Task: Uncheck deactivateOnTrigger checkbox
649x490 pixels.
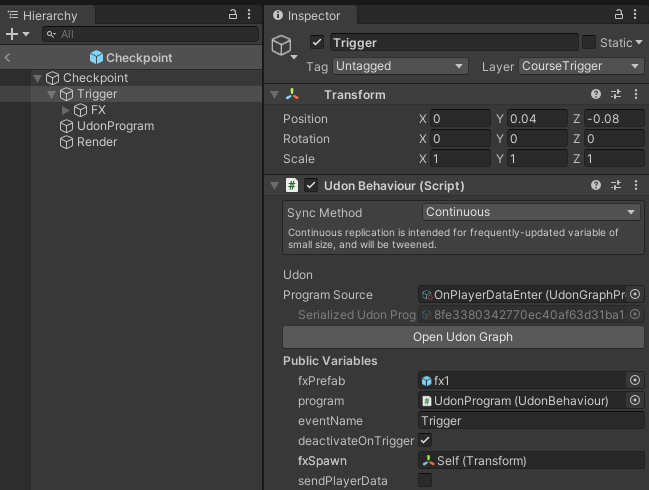Action: [425, 440]
